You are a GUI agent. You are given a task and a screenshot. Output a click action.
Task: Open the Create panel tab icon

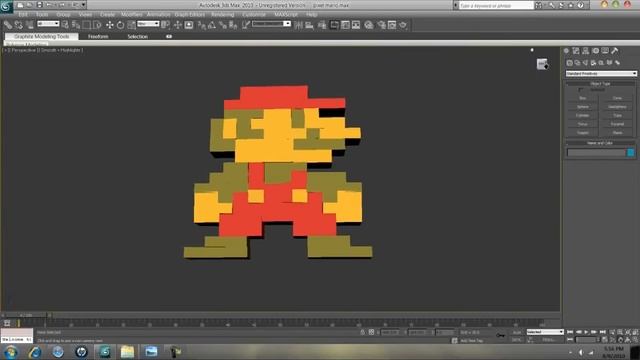pos(567,51)
